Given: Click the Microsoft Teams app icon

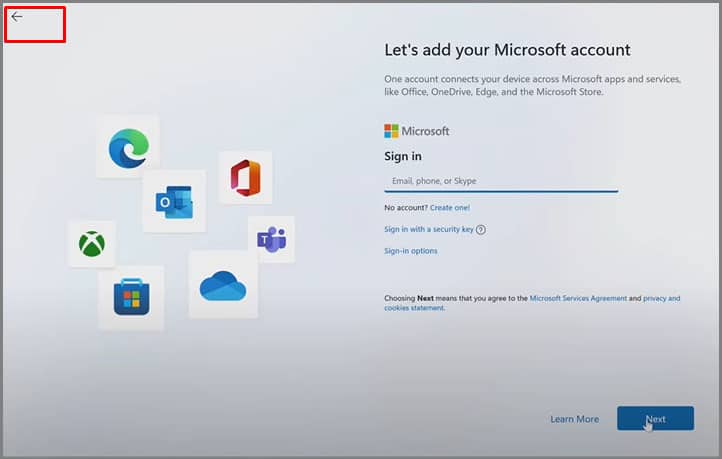Looking at the screenshot, I should (x=272, y=239).
